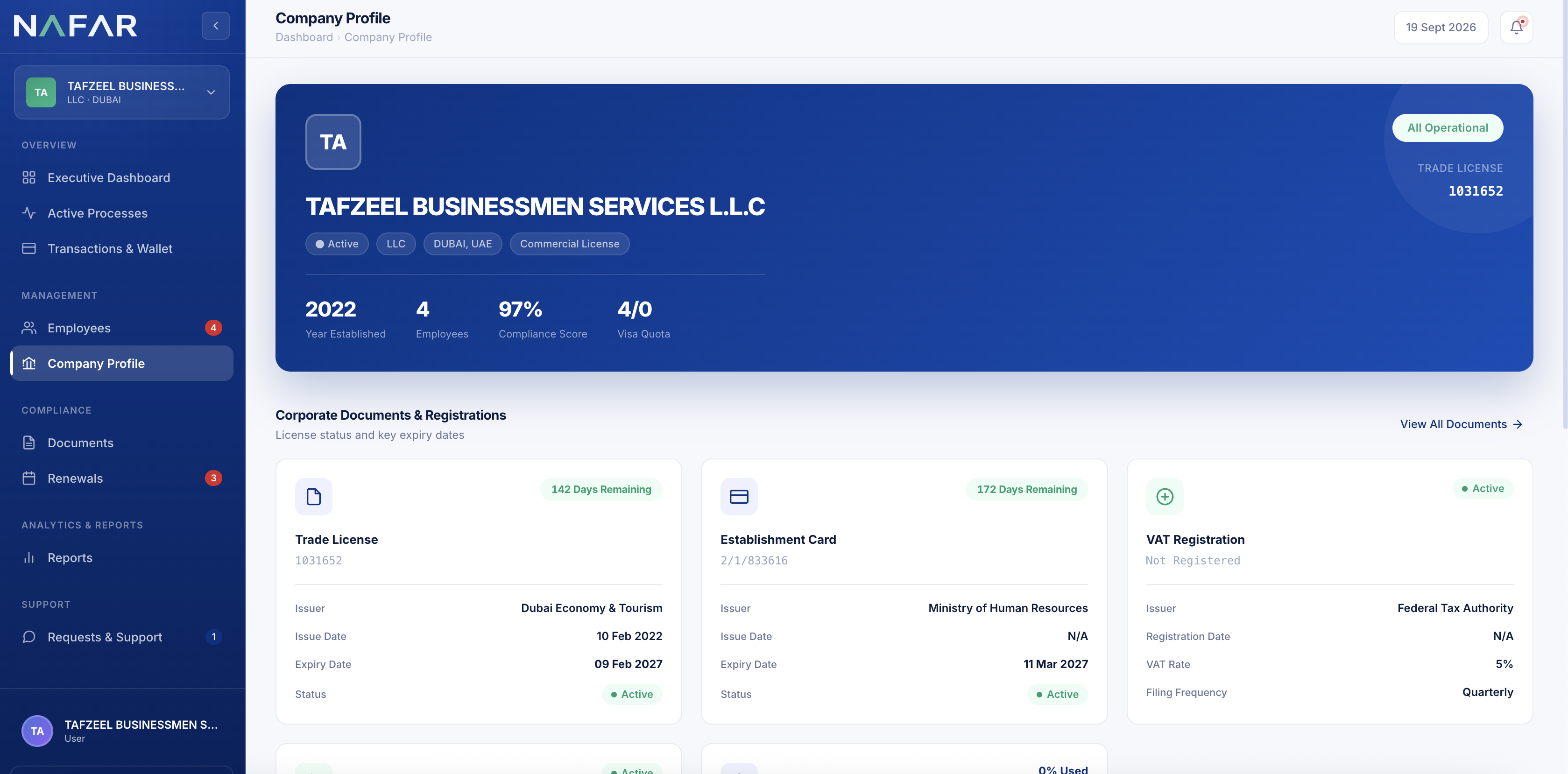Viewport: 1568px width, 774px height.
Task: Click the red 4 badge on Employees
Action: [x=213, y=328]
